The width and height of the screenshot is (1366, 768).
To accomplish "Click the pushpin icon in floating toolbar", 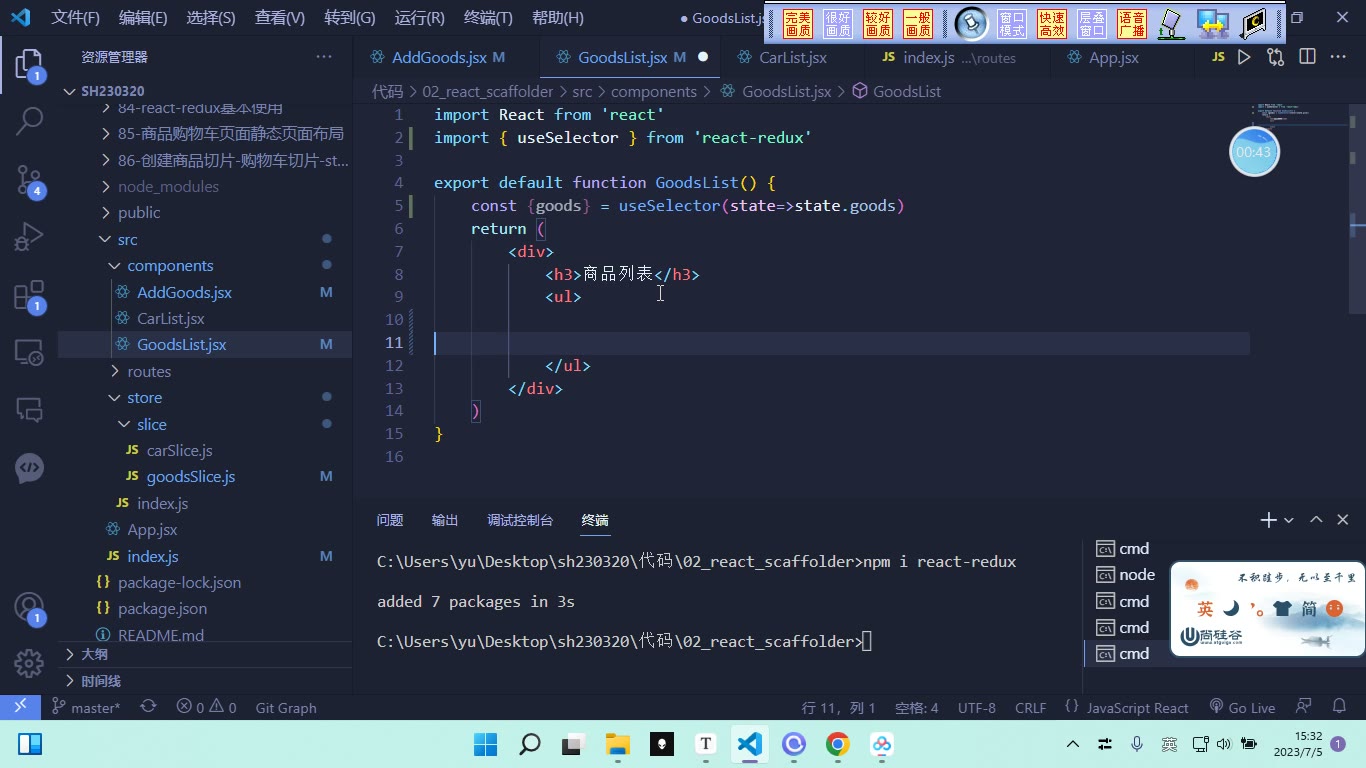I will click(x=969, y=24).
